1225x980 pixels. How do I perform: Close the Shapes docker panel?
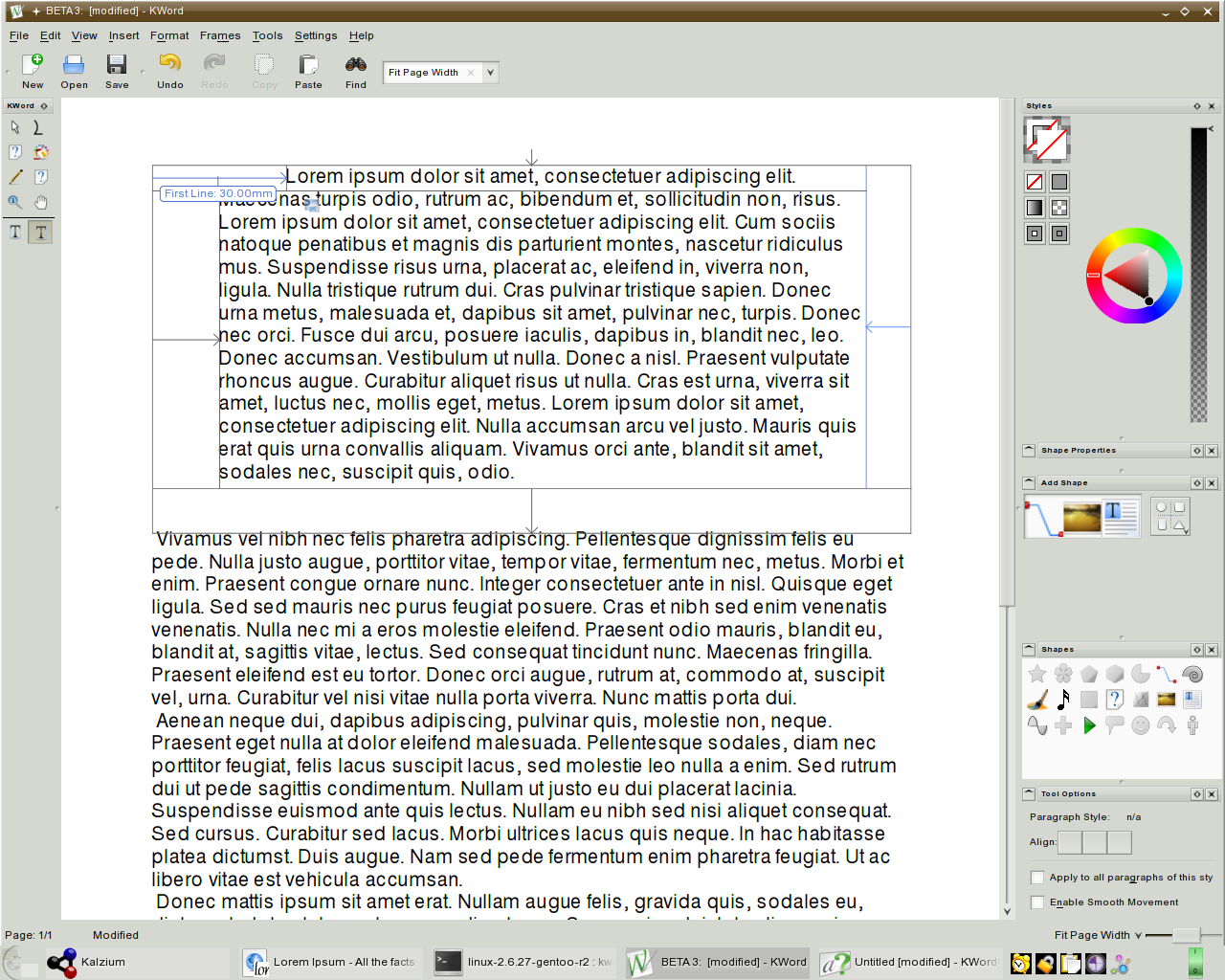[x=1212, y=649]
